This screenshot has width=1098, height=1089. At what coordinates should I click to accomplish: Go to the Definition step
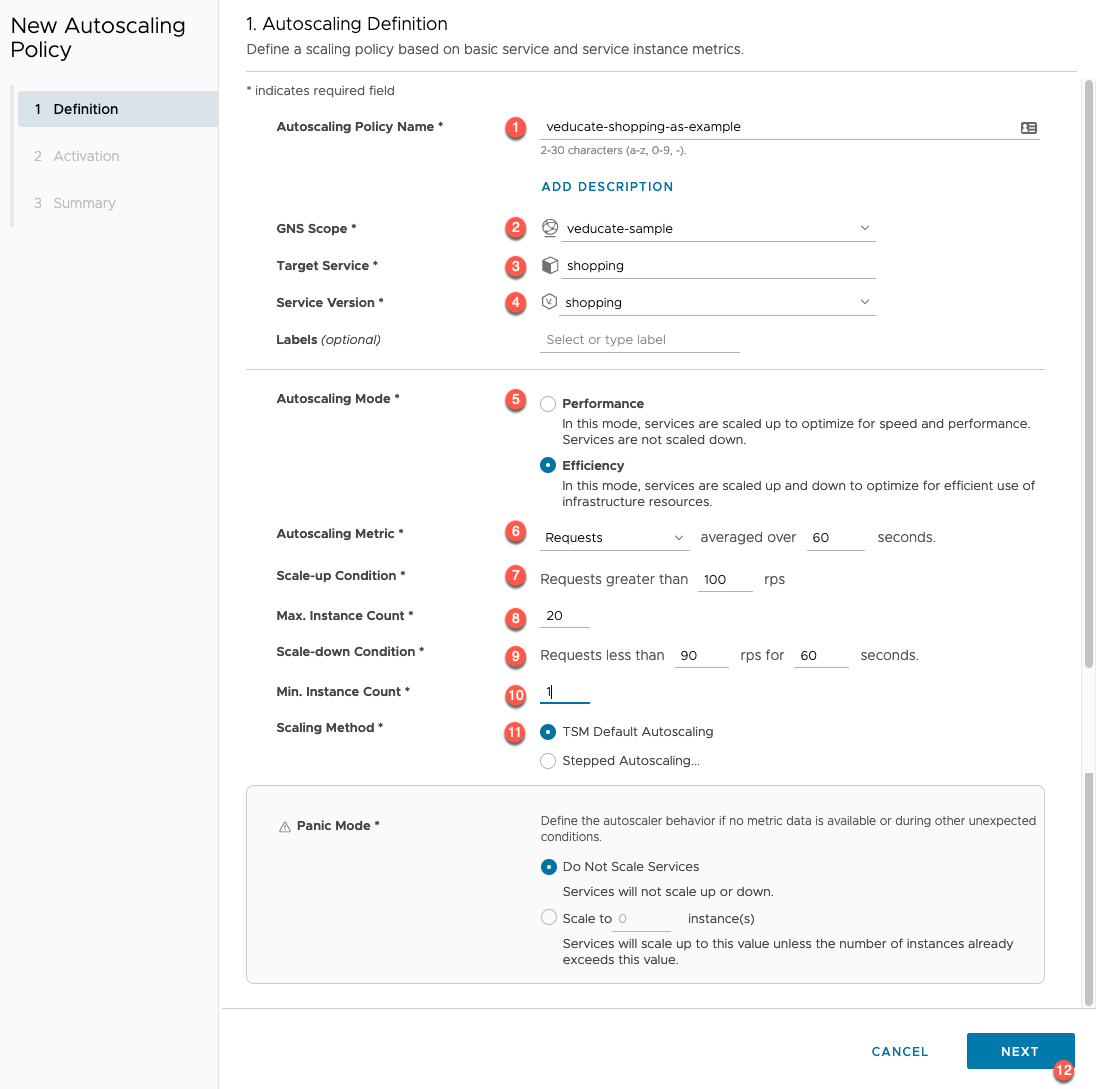(118, 109)
